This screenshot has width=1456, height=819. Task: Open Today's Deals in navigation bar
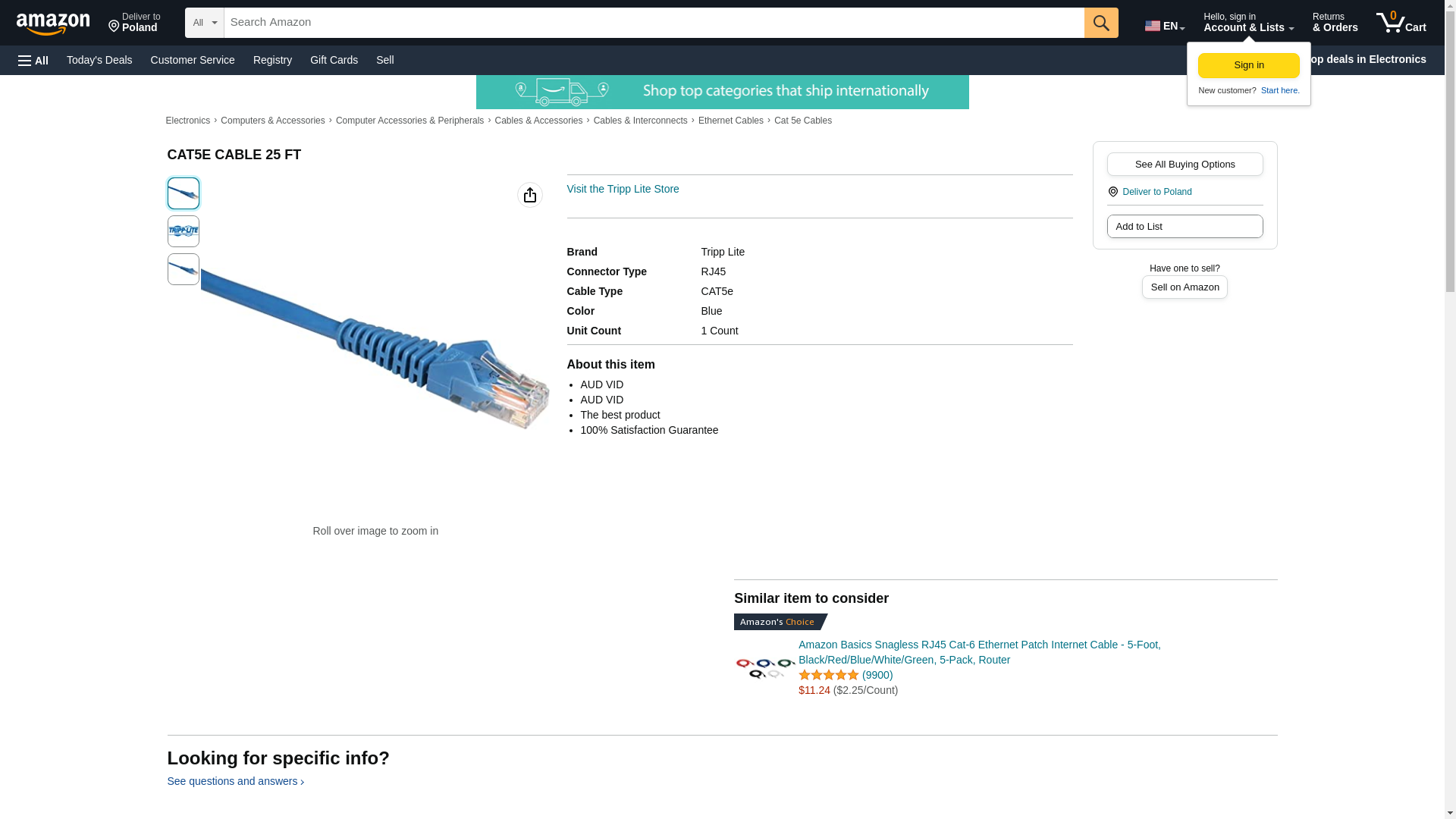click(99, 60)
